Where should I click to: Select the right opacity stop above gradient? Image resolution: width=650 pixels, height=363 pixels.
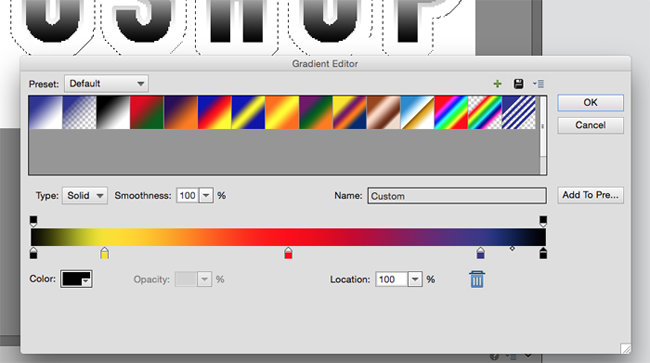tap(543, 221)
